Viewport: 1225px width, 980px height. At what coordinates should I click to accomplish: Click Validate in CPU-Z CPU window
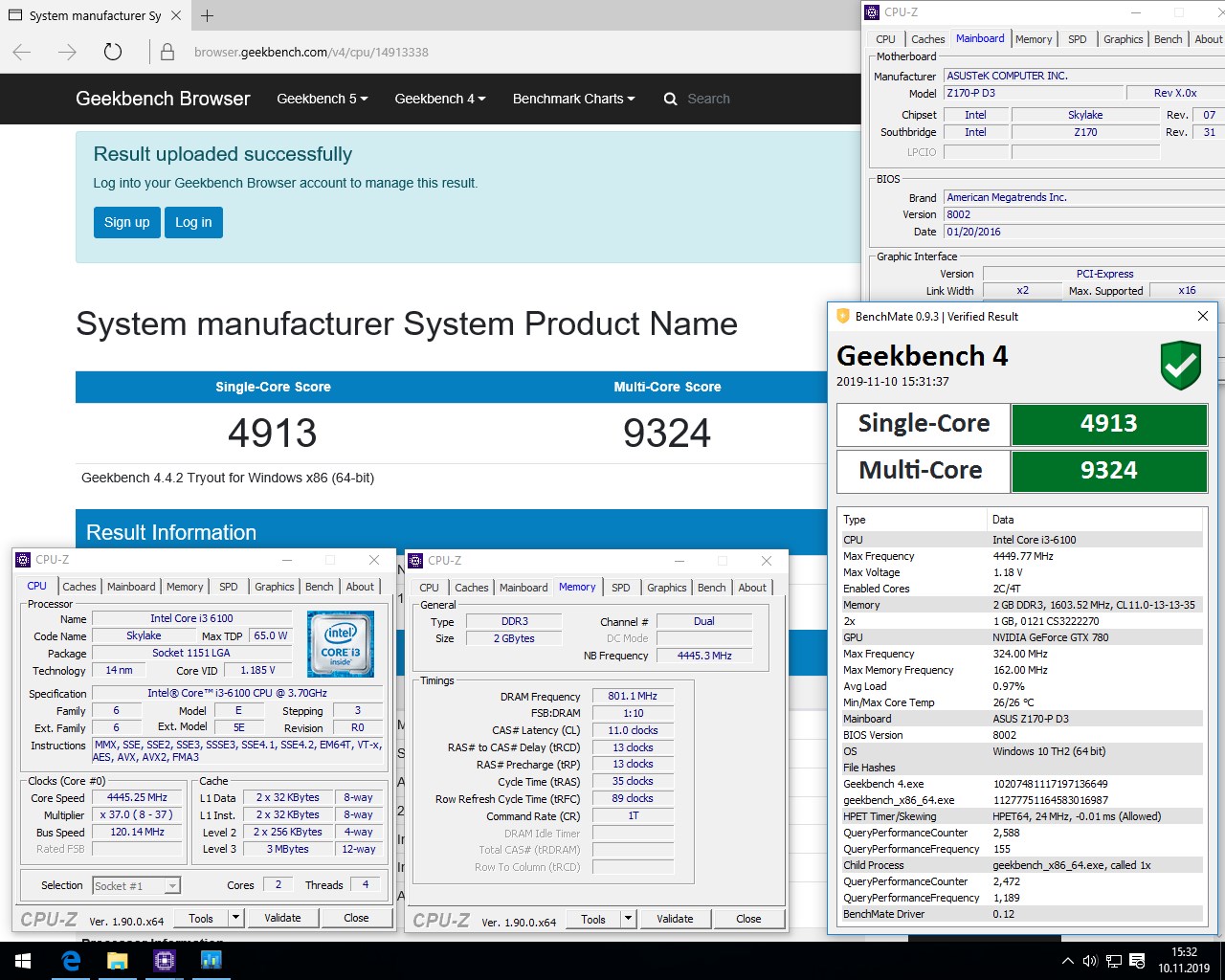[282, 918]
